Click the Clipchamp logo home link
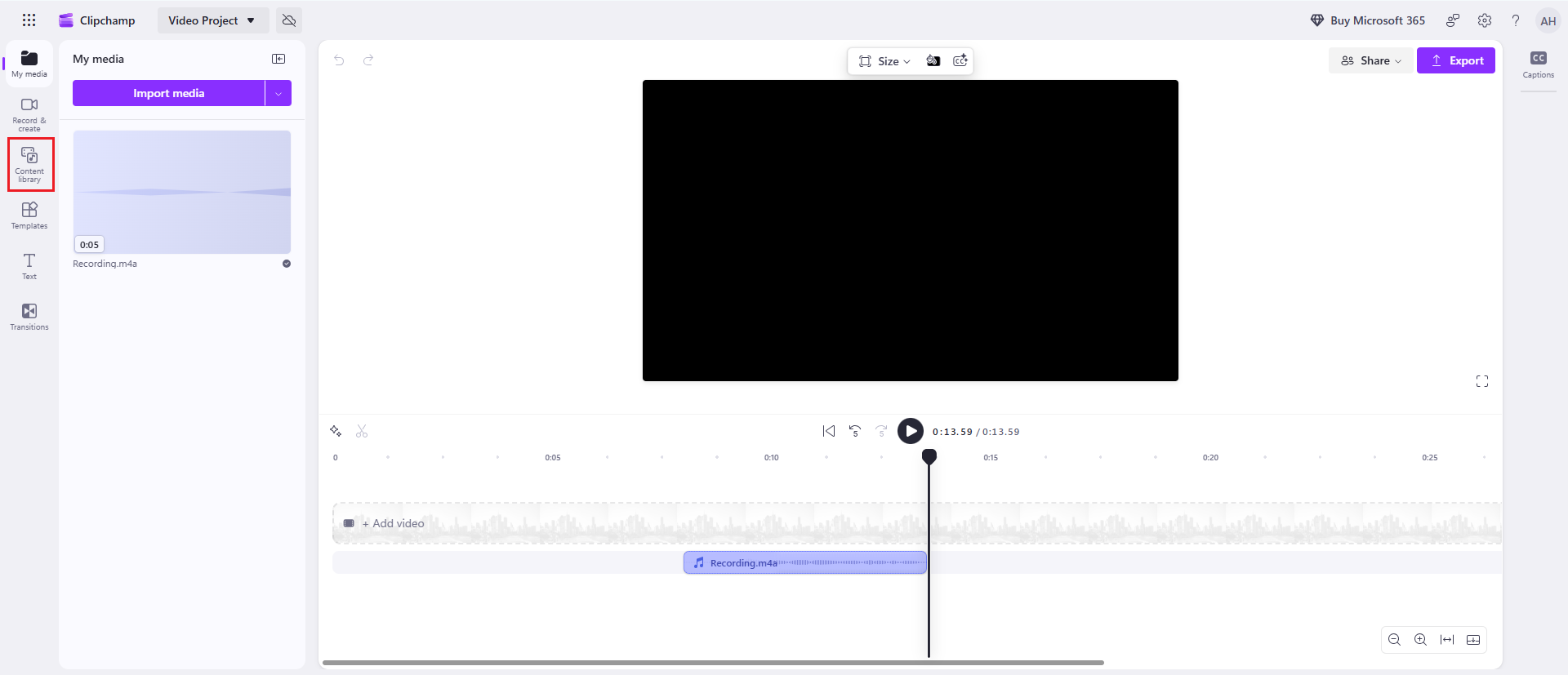This screenshot has height=675, width=1568. point(97,20)
